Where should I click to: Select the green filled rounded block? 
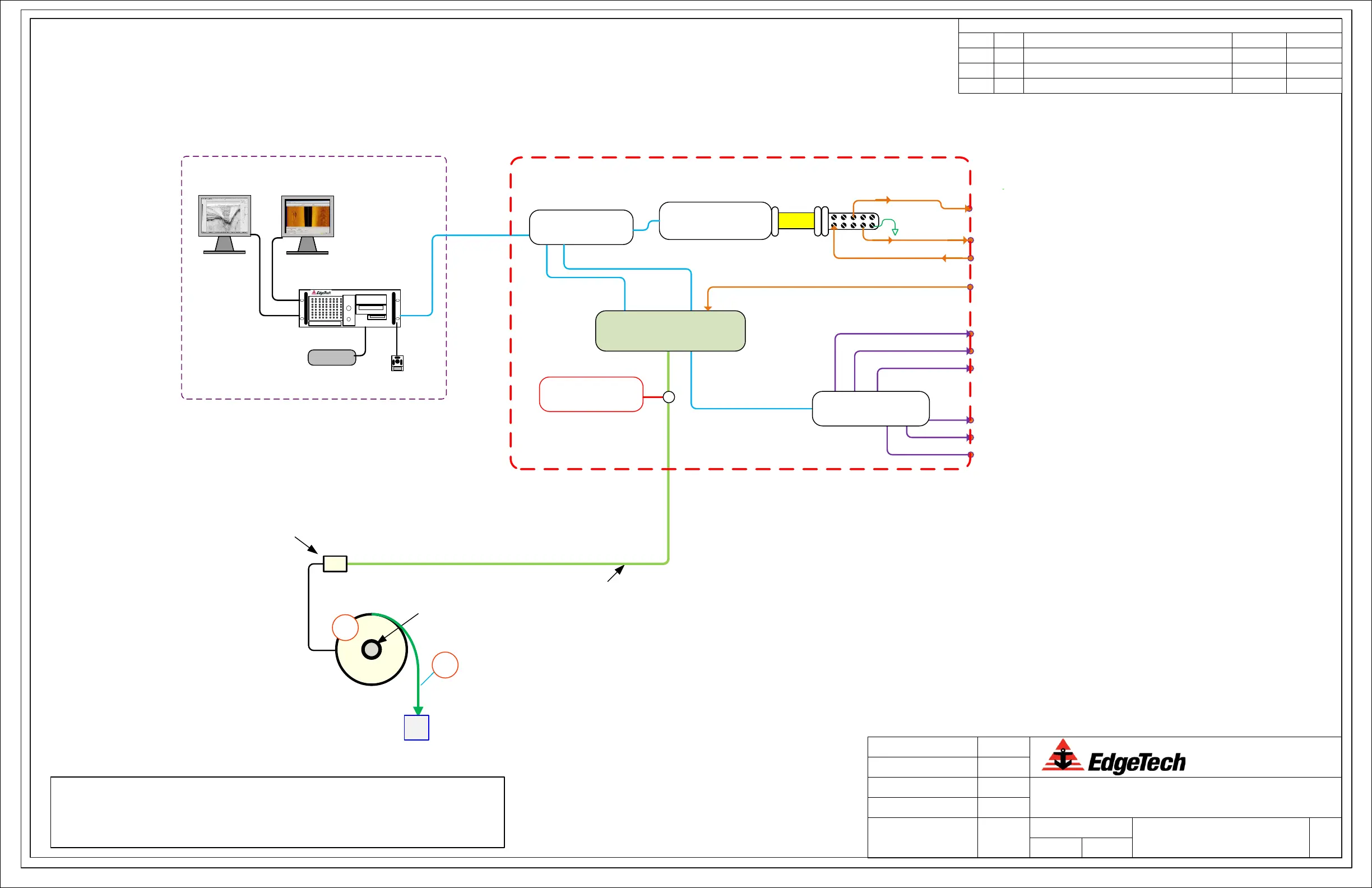[x=670, y=331]
